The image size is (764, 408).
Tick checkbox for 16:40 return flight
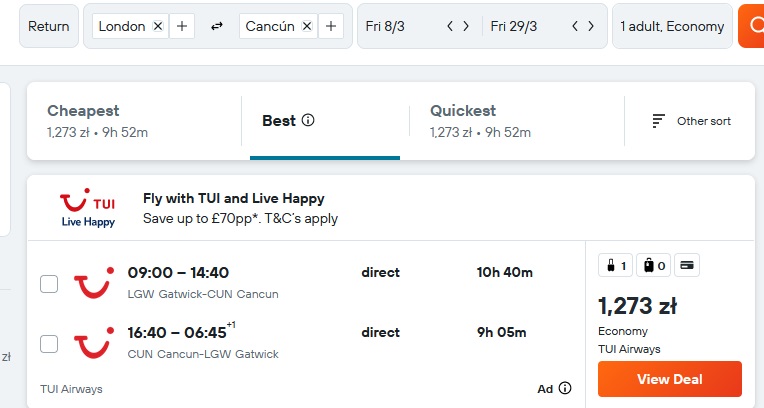pyautogui.click(x=49, y=344)
